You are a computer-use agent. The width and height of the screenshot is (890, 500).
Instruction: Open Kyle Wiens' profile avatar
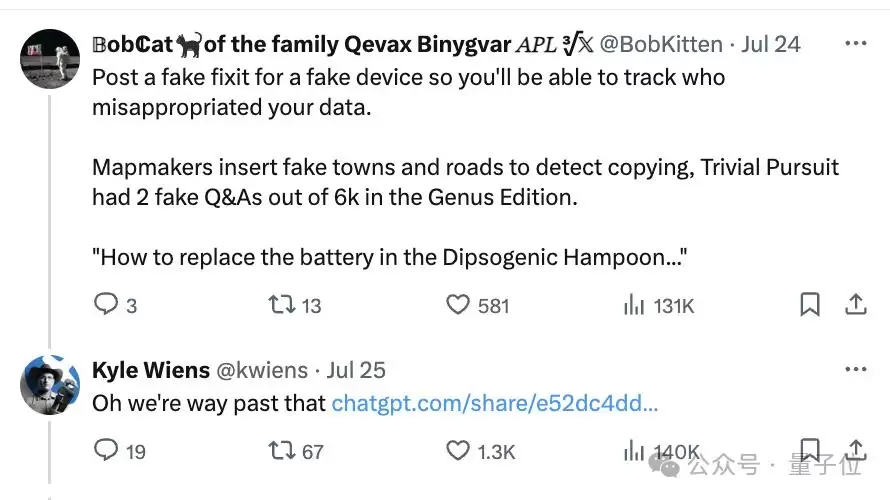tap(50, 385)
